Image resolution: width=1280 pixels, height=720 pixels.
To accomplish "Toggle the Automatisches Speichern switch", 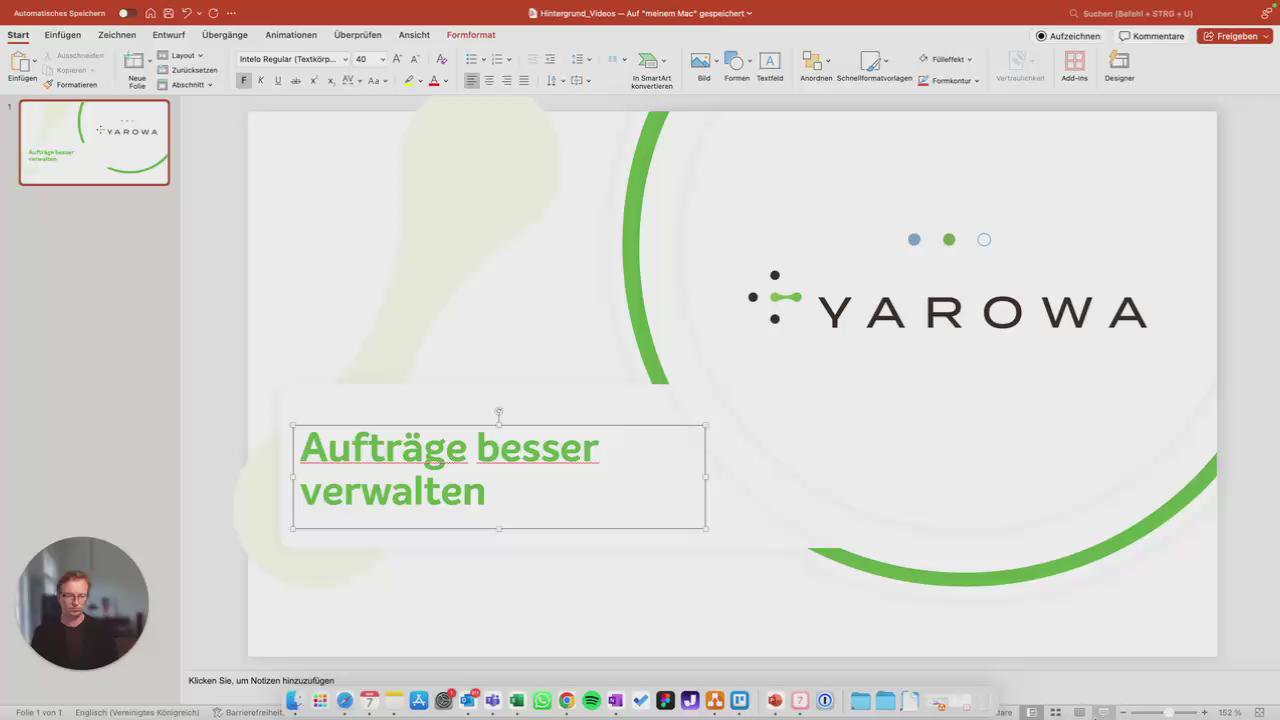I will tap(127, 13).
